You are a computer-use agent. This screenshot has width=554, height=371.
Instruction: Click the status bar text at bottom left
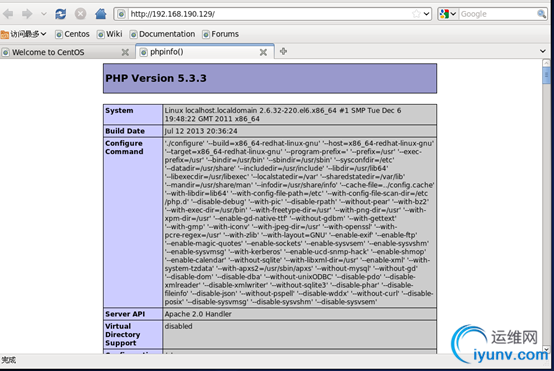click(8, 360)
